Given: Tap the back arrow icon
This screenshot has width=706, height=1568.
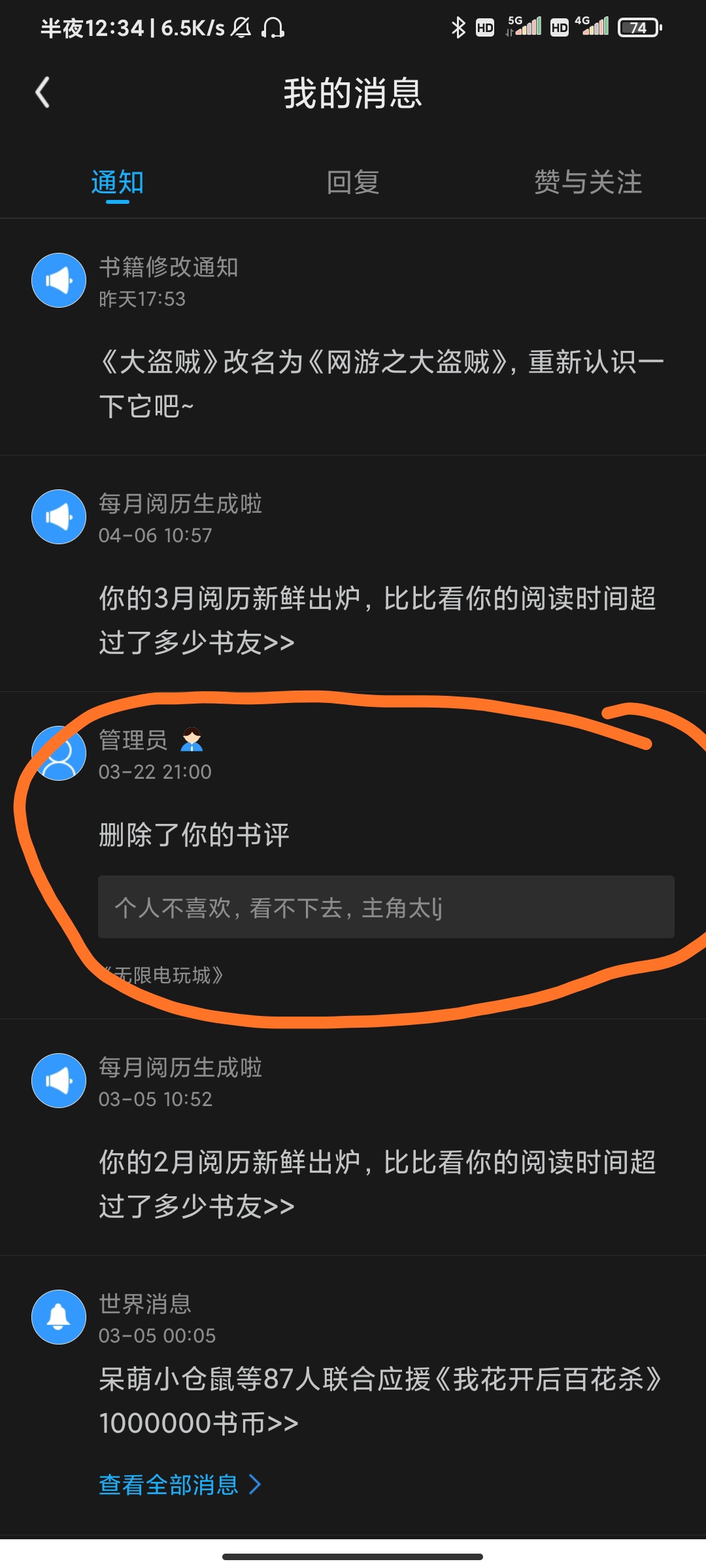Looking at the screenshot, I should [42, 92].
